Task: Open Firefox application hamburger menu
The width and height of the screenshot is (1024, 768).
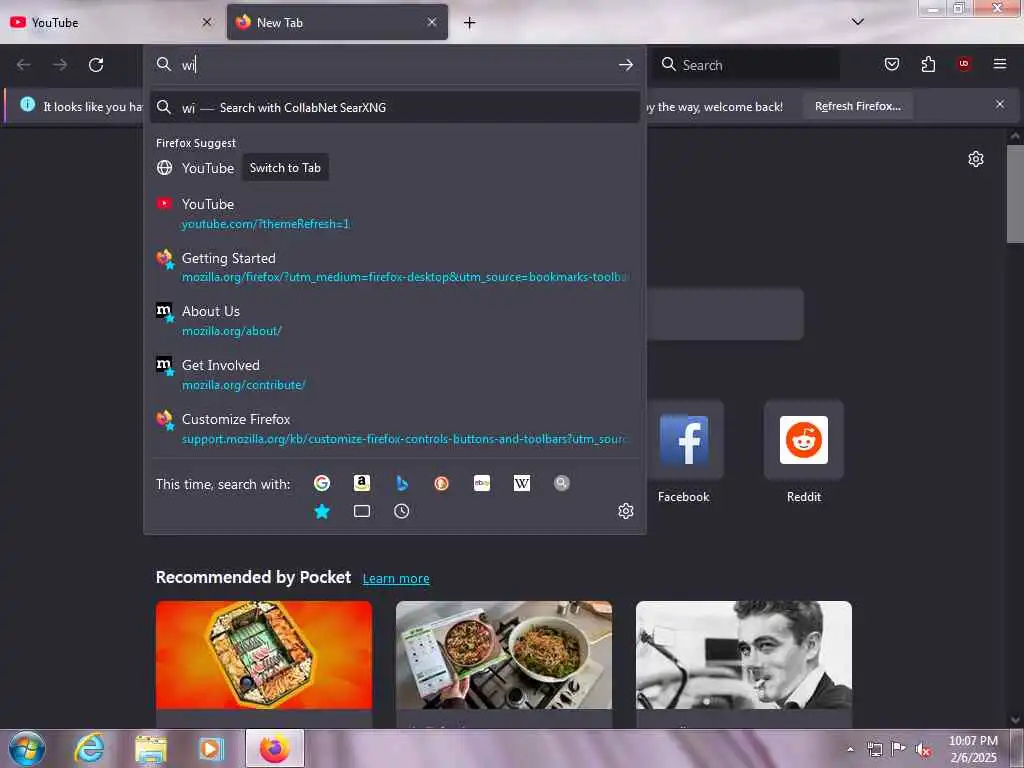Action: pos(1000,64)
